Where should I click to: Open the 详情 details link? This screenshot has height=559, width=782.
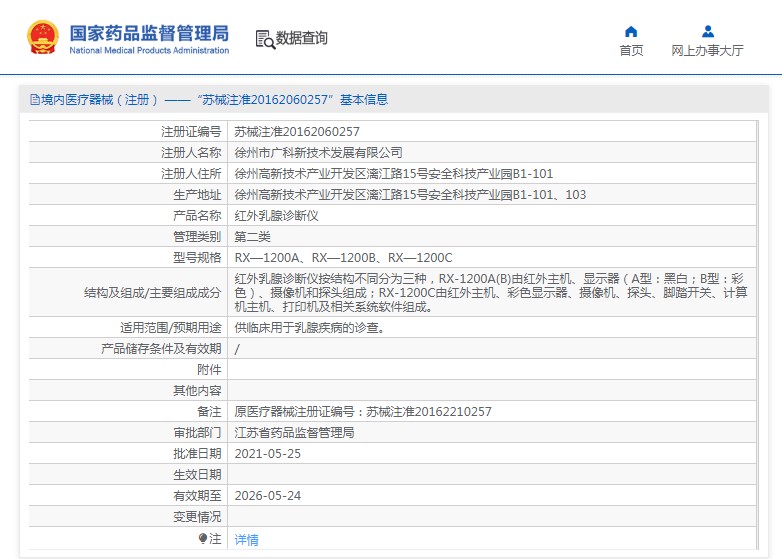click(x=246, y=540)
